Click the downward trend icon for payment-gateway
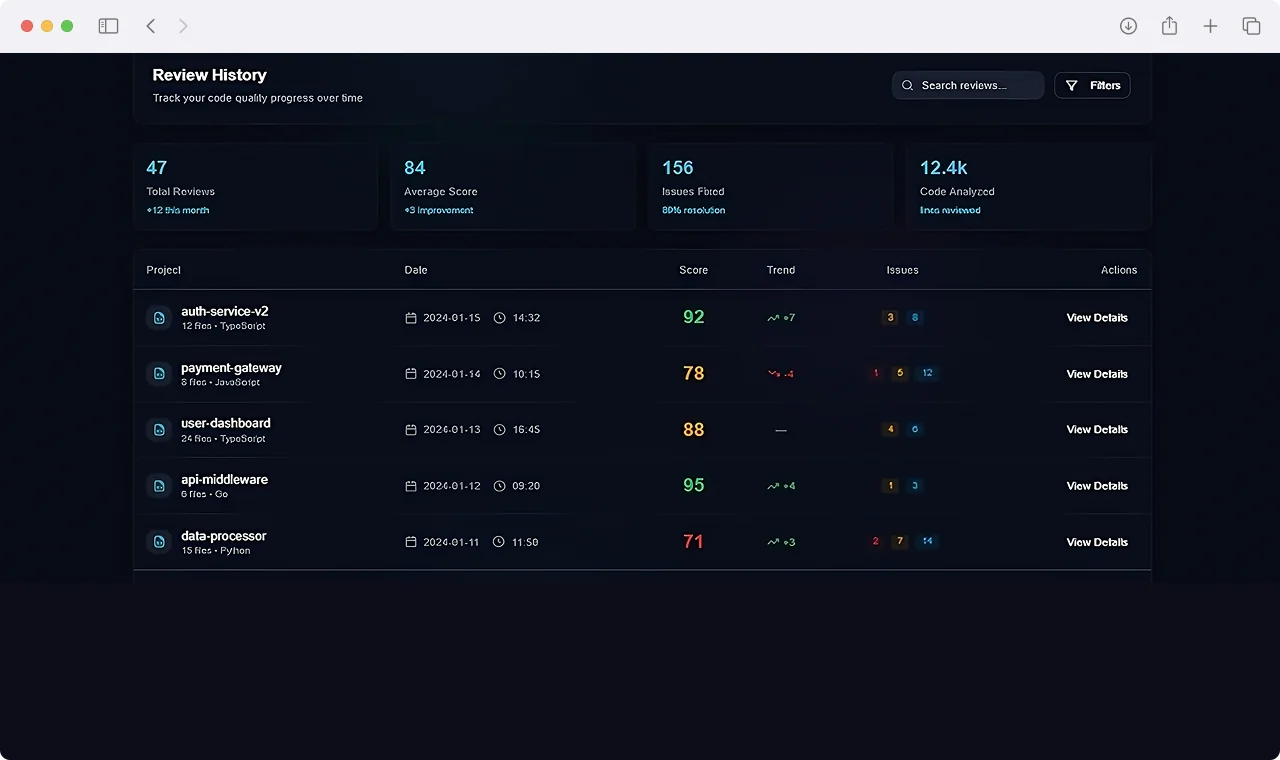1280x760 pixels. coord(773,374)
